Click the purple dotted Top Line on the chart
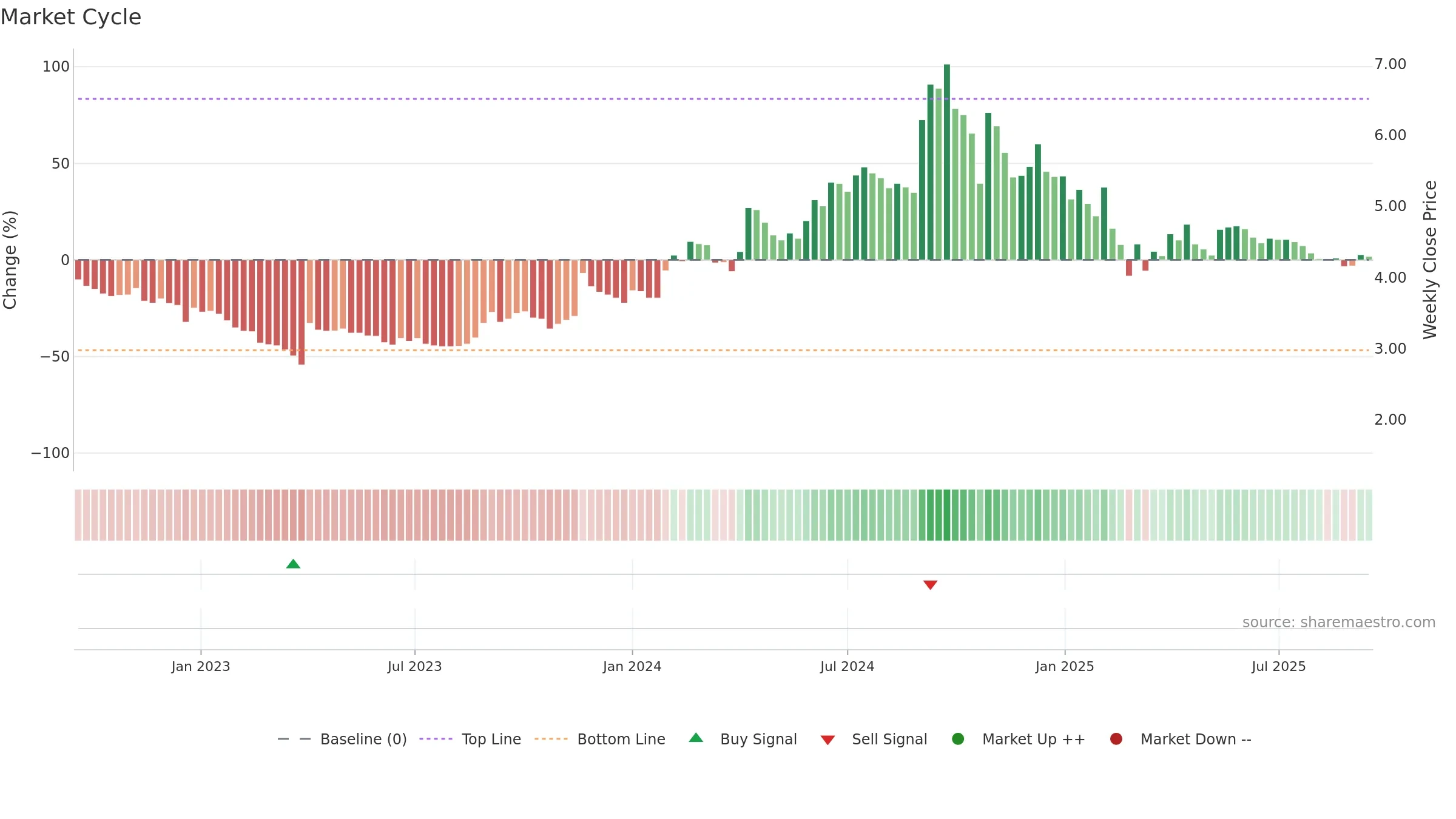Image resolution: width=1456 pixels, height=819 pixels. click(x=723, y=99)
